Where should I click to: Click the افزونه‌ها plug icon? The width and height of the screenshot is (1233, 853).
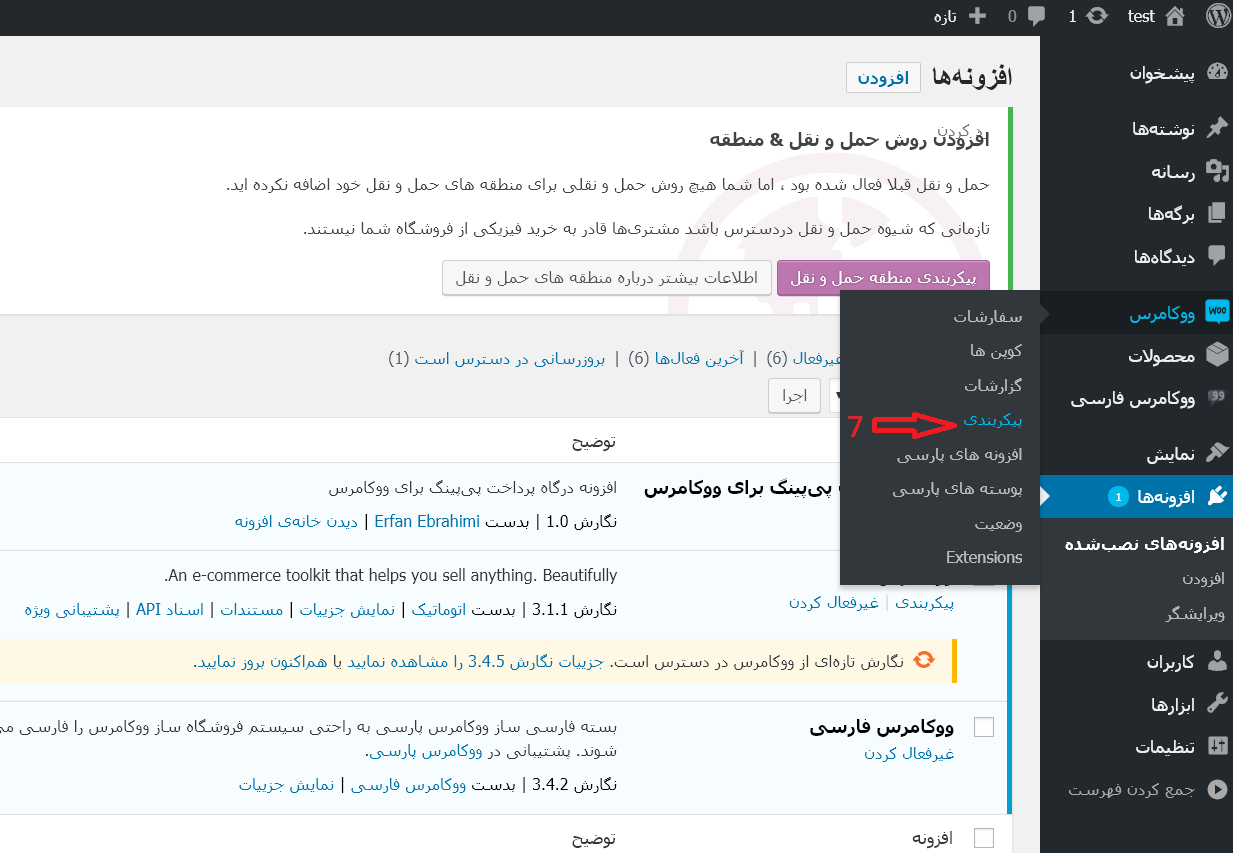point(1216,496)
